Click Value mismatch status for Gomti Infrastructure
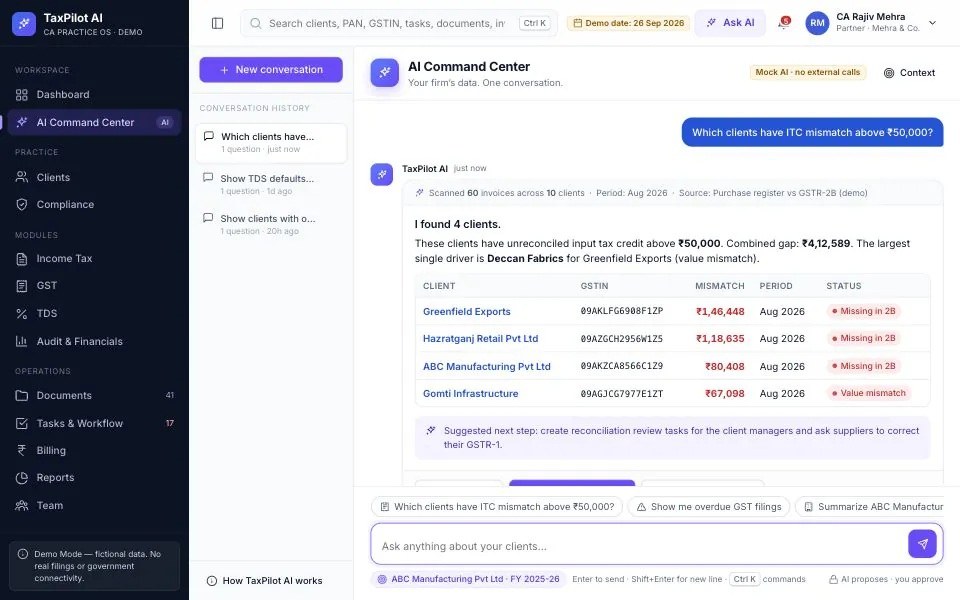Screen dimensions: 960x600 (868, 393)
